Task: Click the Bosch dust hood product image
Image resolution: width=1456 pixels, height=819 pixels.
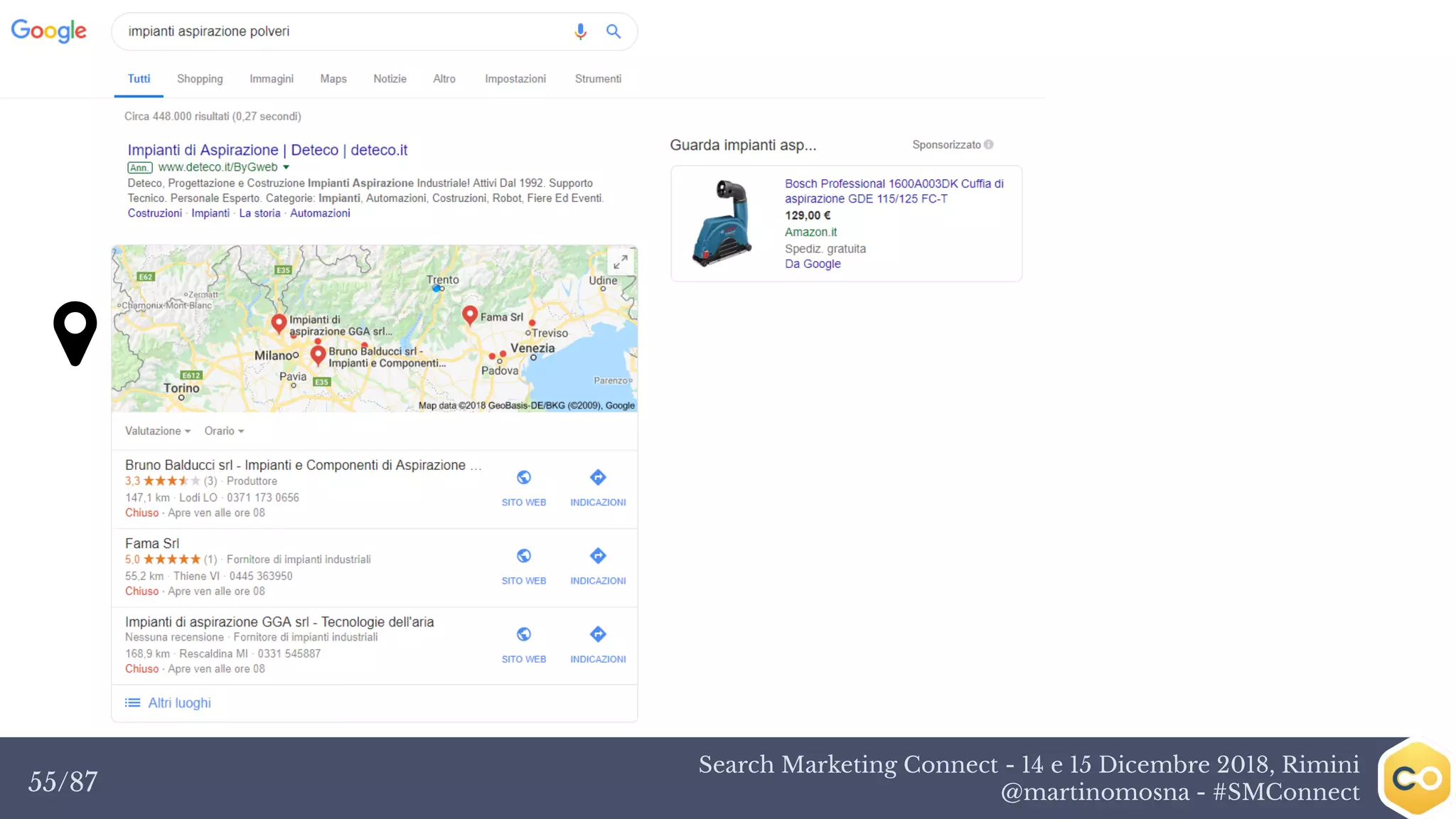Action: pyautogui.click(x=722, y=223)
